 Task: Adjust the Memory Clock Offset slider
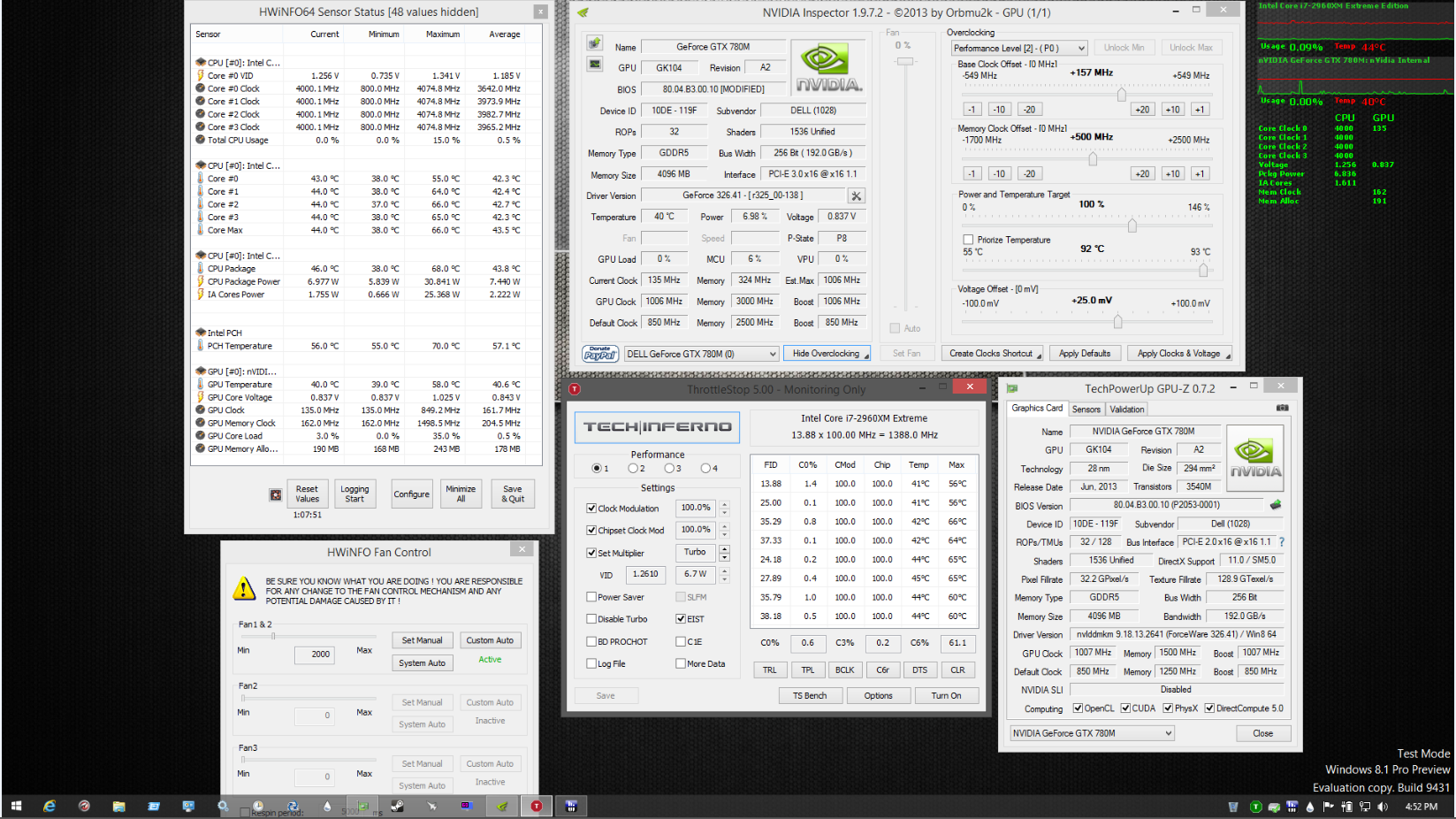[x=1094, y=159]
